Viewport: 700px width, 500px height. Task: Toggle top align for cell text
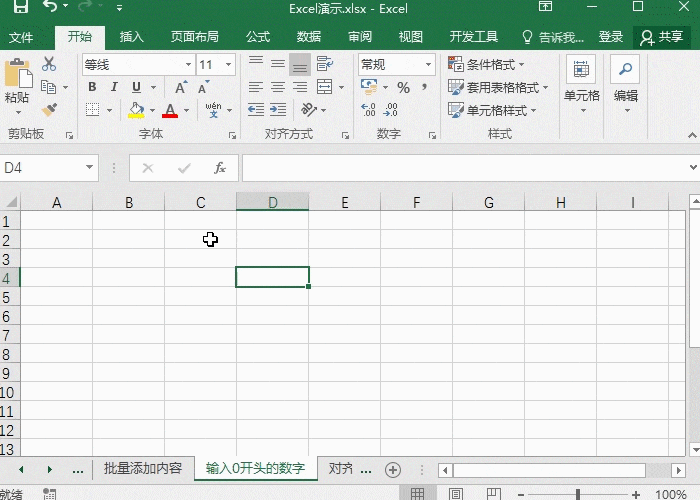[256, 64]
